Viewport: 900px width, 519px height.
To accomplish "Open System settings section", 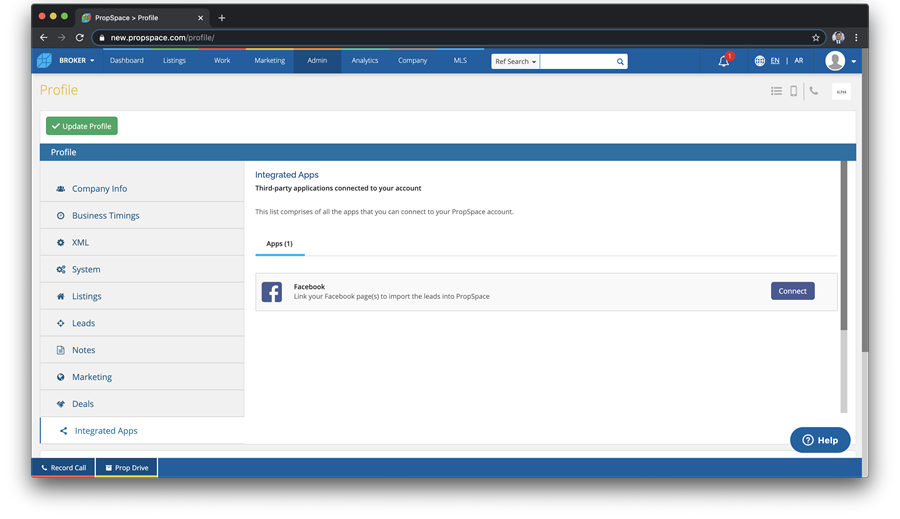I will point(142,270).
